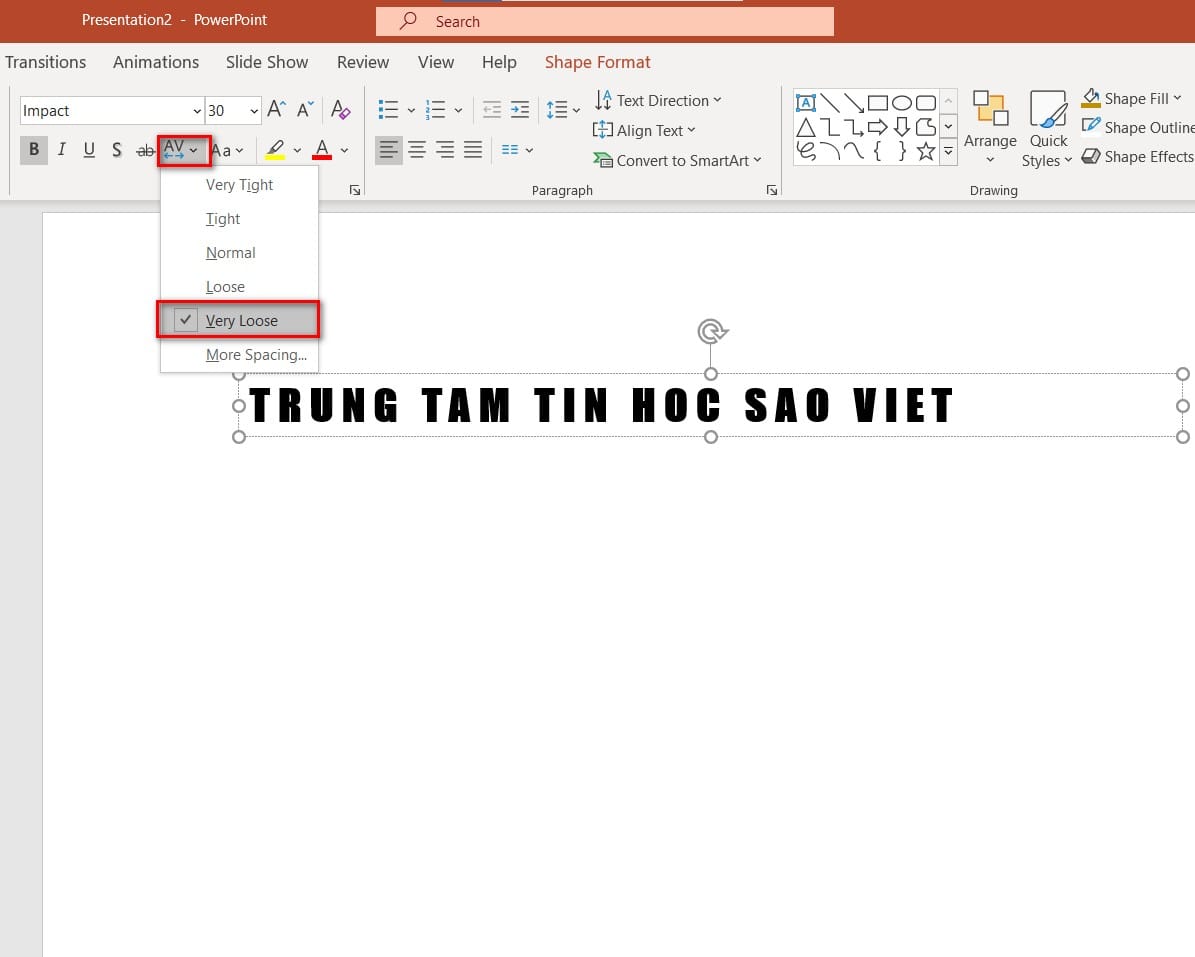Toggle Underline formatting
This screenshot has width=1195, height=957.
click(89, 149)
